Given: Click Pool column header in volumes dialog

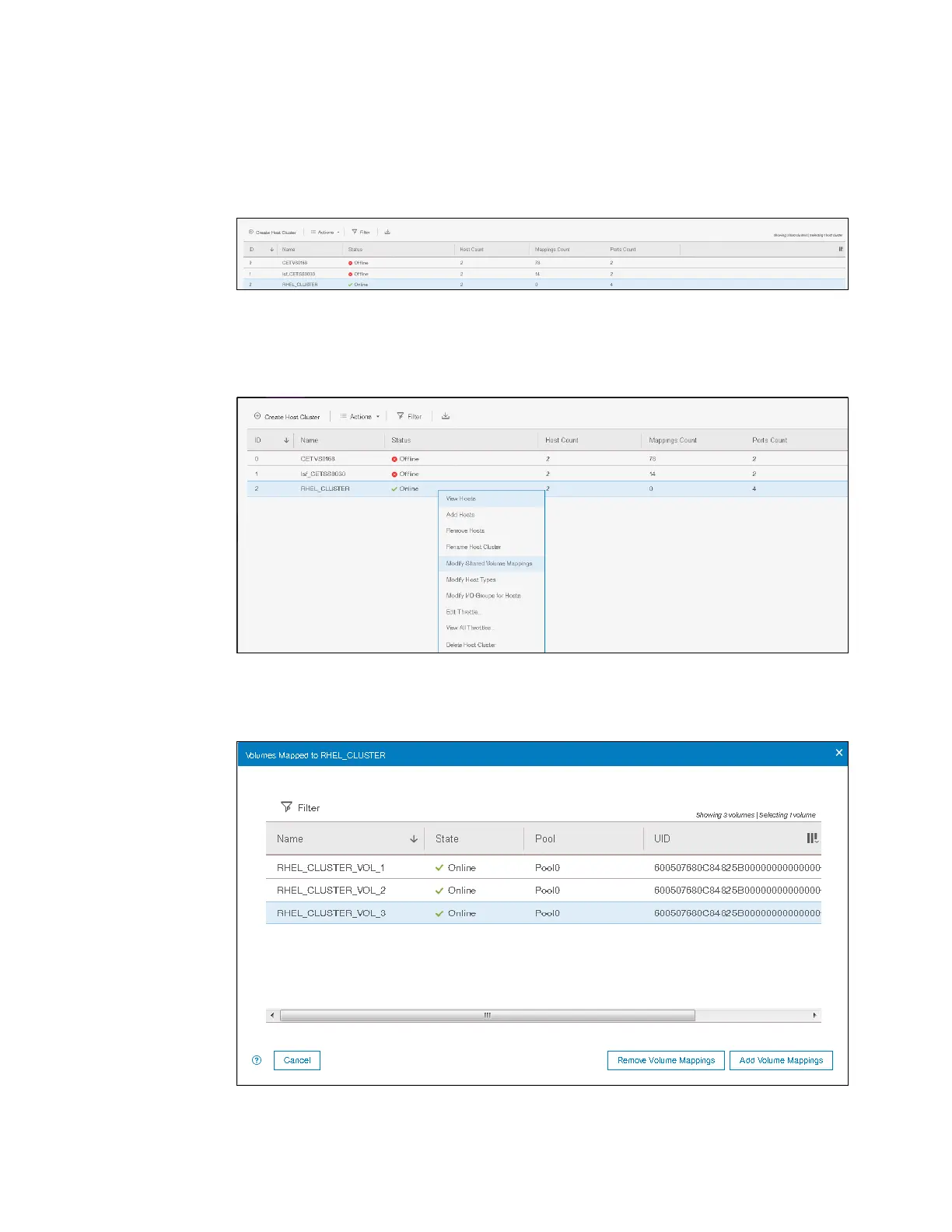Looking at the screenshot, I should pos(545,839).
